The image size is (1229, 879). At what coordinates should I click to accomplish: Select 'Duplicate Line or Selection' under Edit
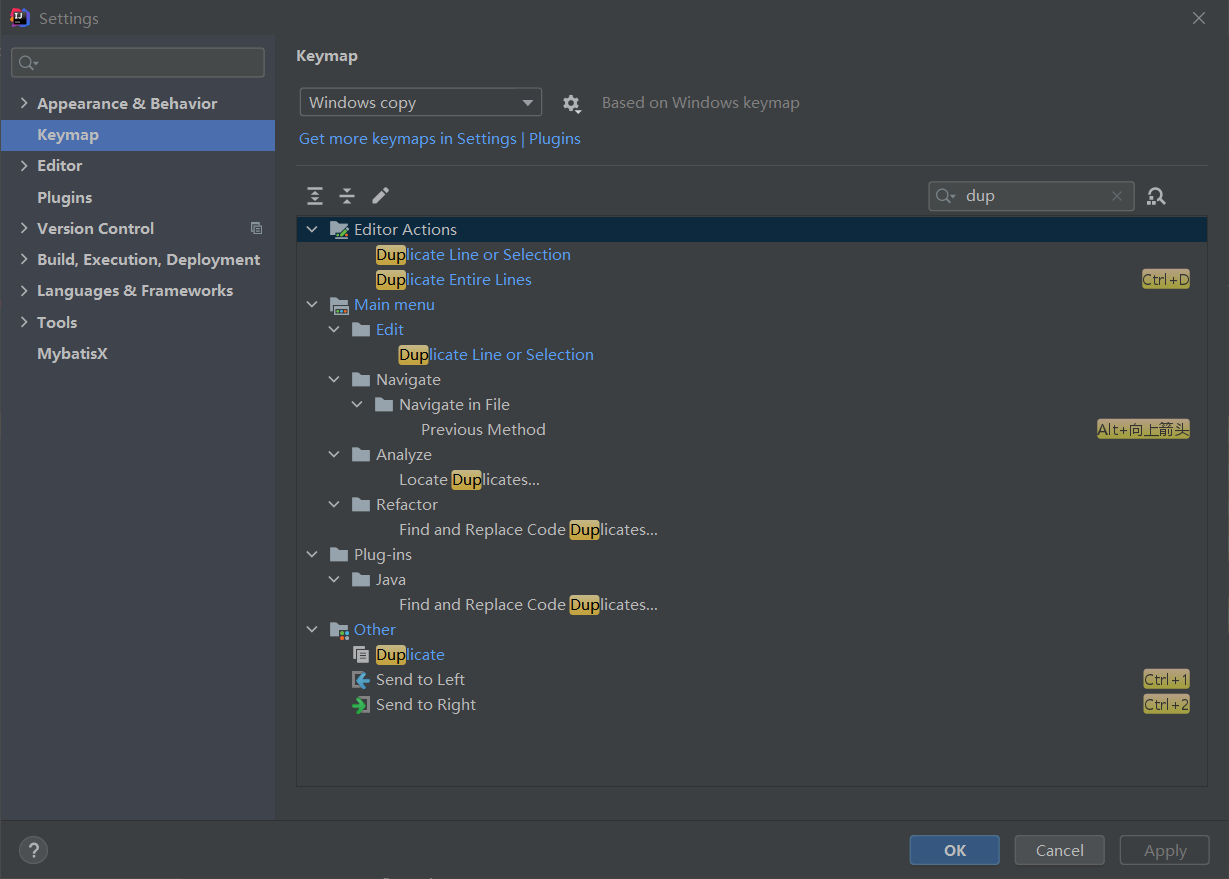pos(752,355)
